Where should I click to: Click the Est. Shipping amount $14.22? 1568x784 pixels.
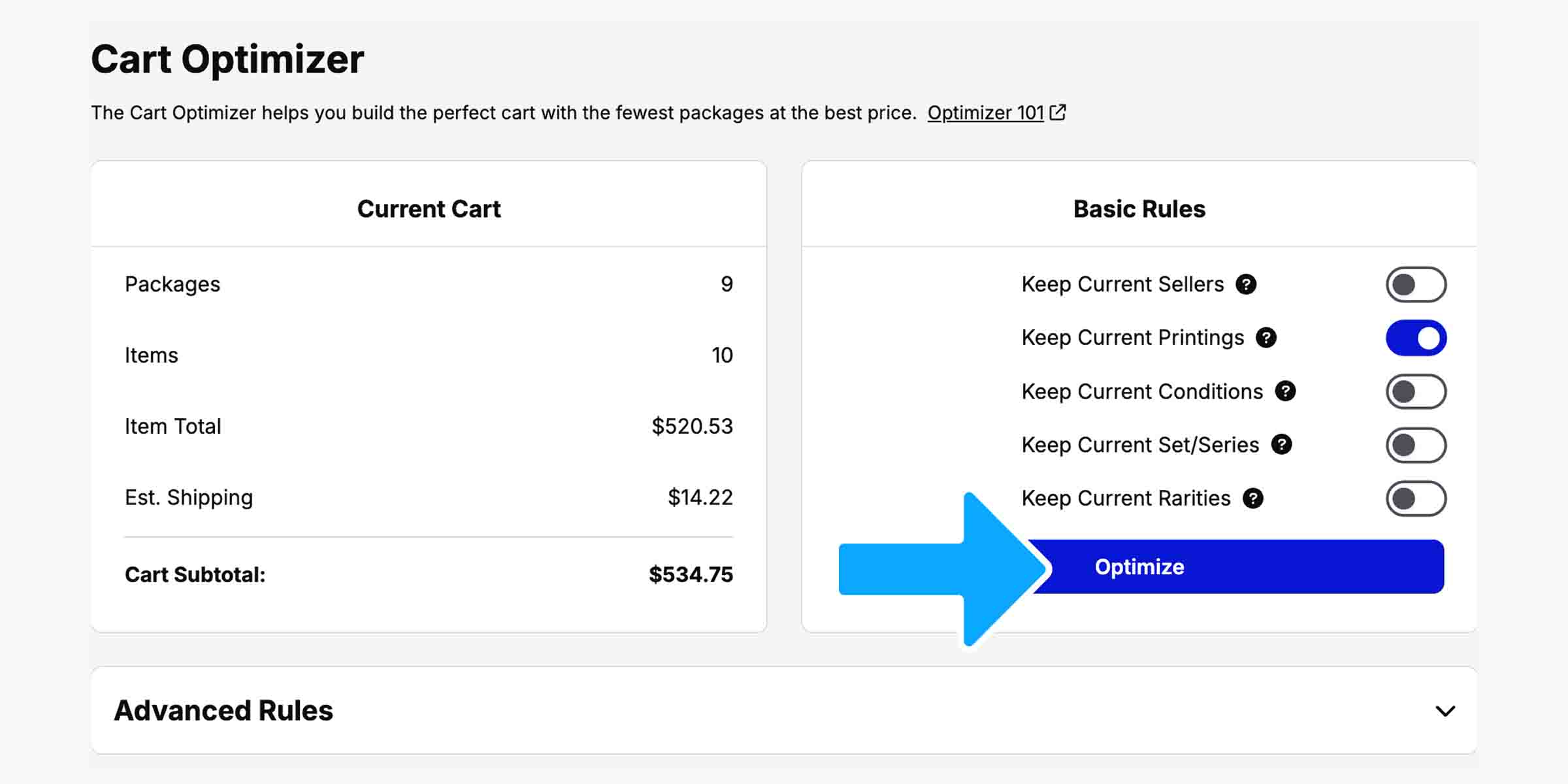[700, 498]
